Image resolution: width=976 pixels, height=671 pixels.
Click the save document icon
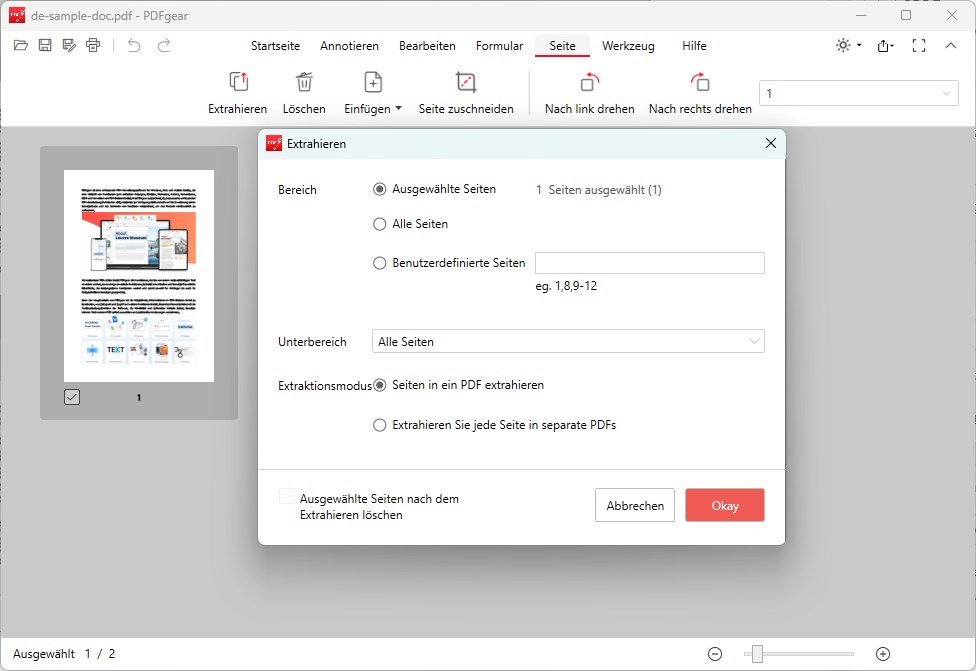tap(44, 45)
